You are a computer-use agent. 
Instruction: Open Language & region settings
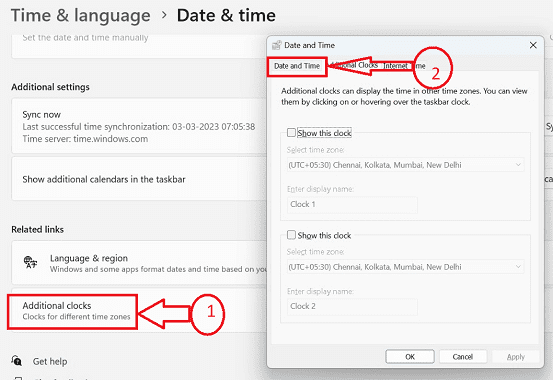click(x=140, y=263)
